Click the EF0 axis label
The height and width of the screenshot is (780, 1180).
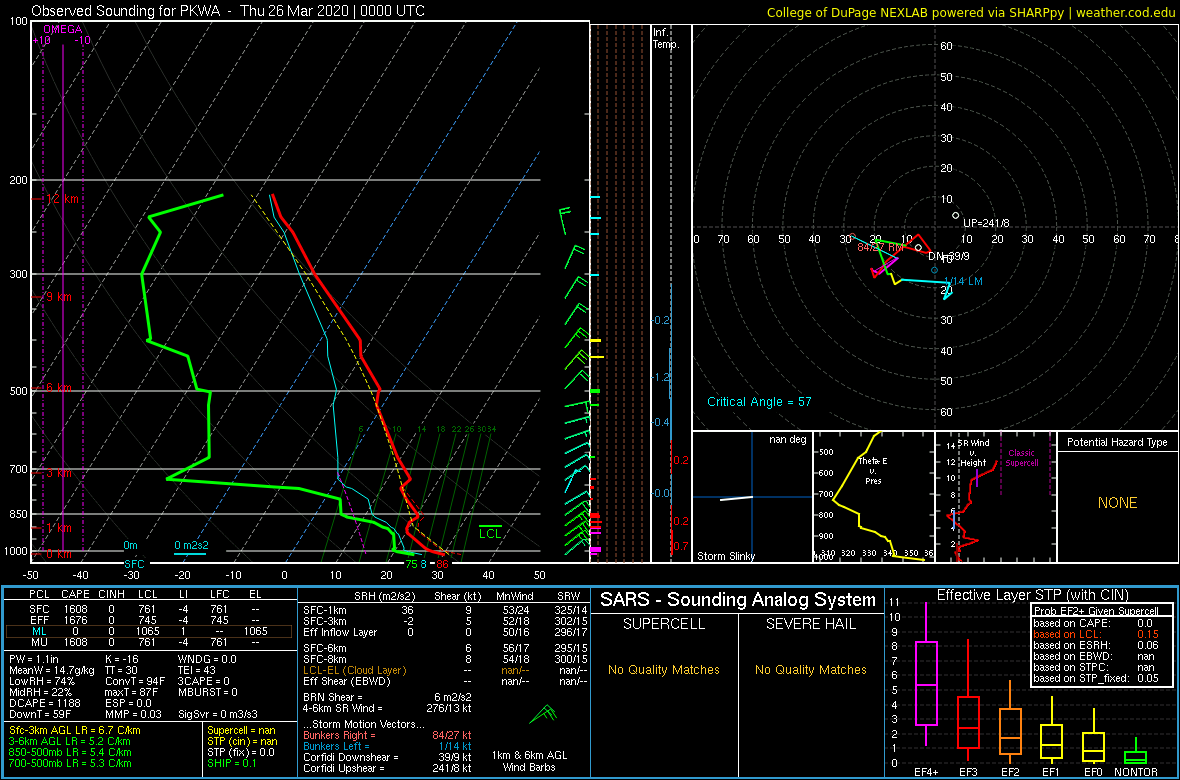(1093, 772)
